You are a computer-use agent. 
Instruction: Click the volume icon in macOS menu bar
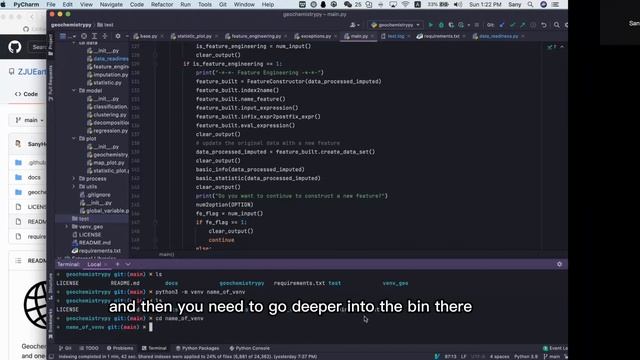pyautogui.click(x=458, y=4)
